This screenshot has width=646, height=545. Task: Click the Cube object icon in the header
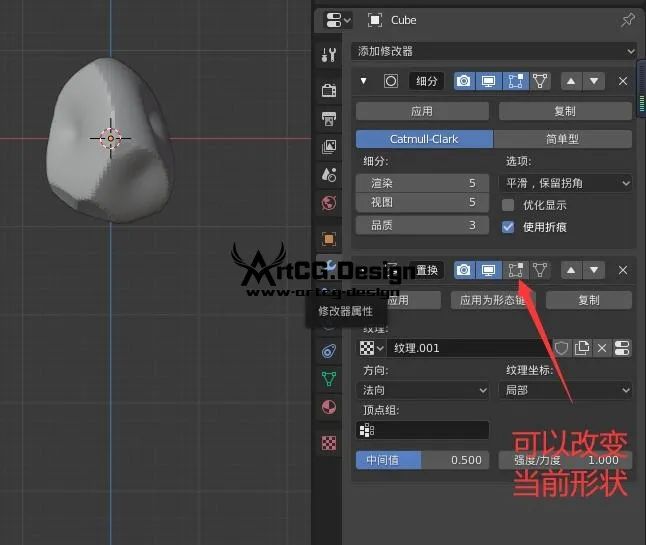pyautogui.click(x=374, y=20)
